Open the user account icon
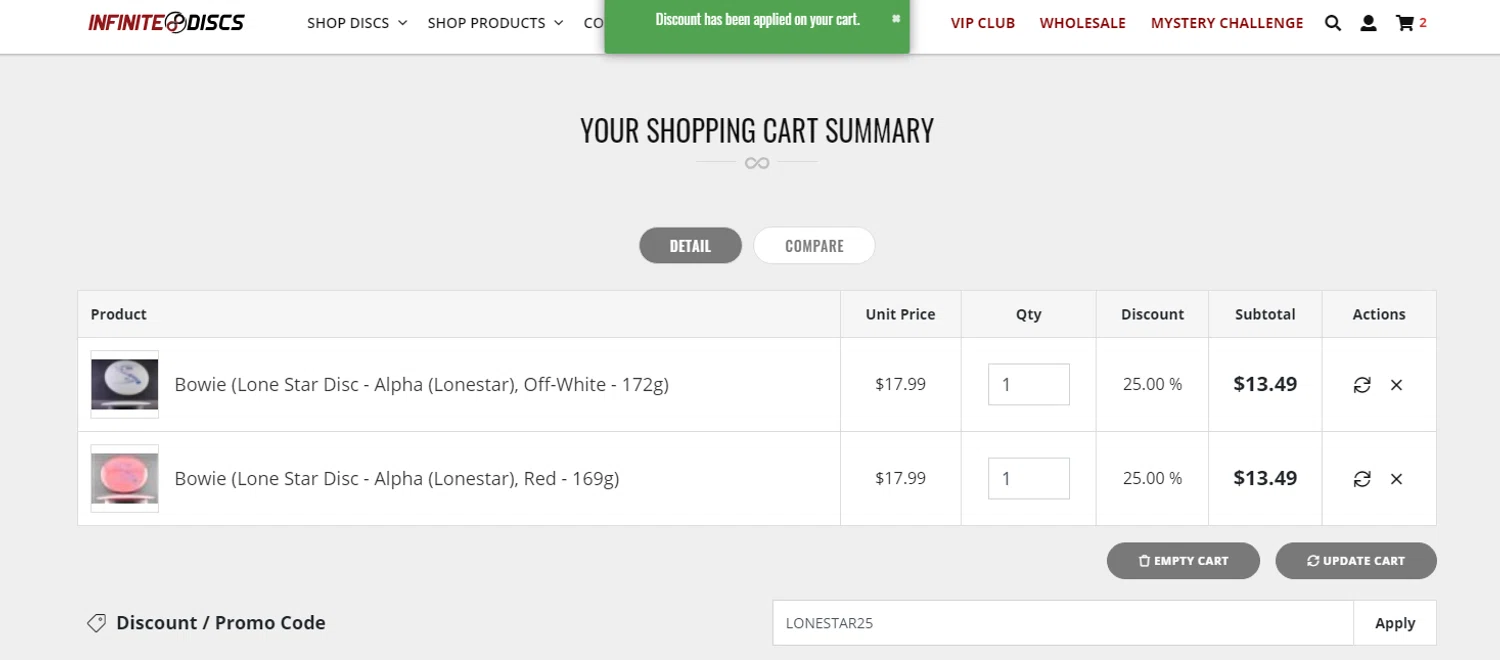1500x660 pixels. (1368, 23)
